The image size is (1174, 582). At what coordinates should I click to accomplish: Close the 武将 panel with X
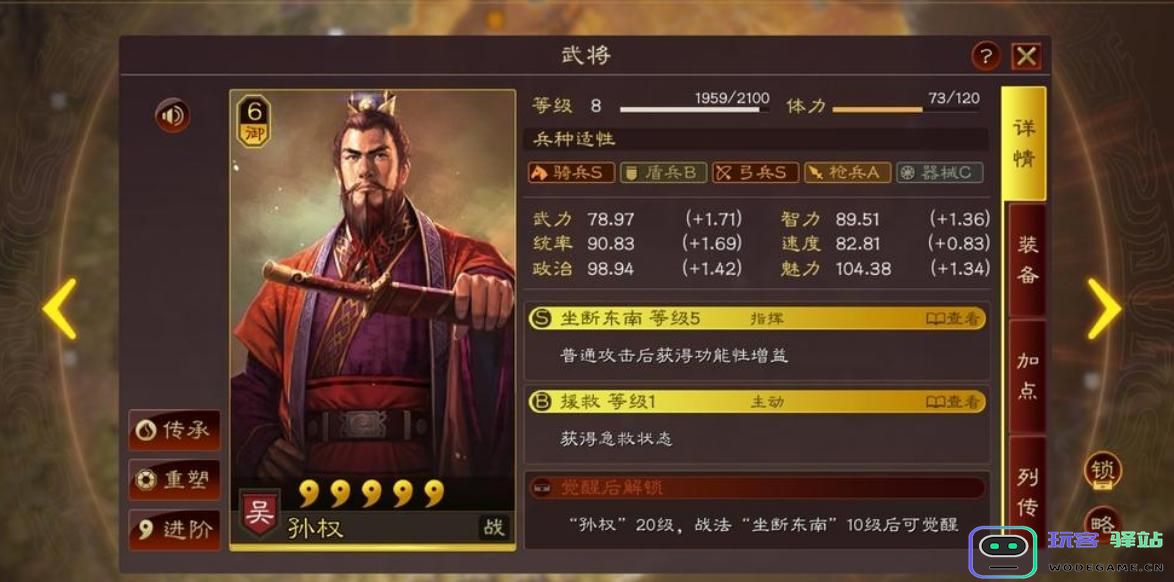click(x=1027, y=56)
